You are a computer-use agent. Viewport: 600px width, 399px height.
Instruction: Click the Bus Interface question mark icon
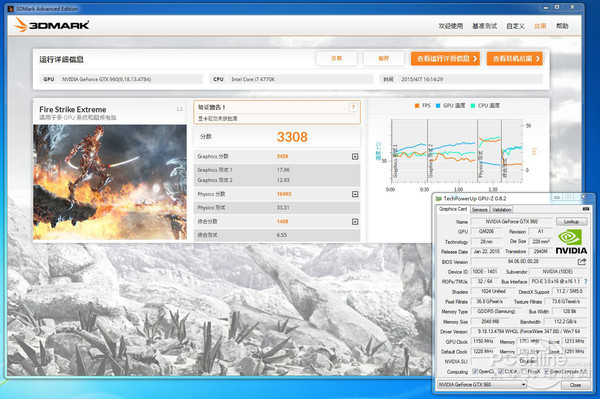[x=585, y=281]
